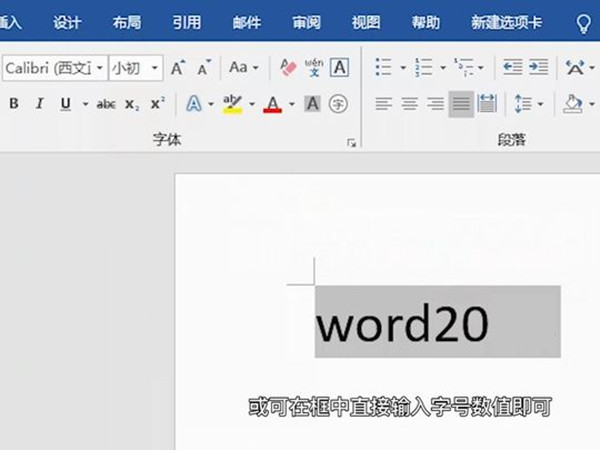The height and width of the screenshot is (450, 600).
Task: Click the grow font size icon
Action: coord(178,68)
